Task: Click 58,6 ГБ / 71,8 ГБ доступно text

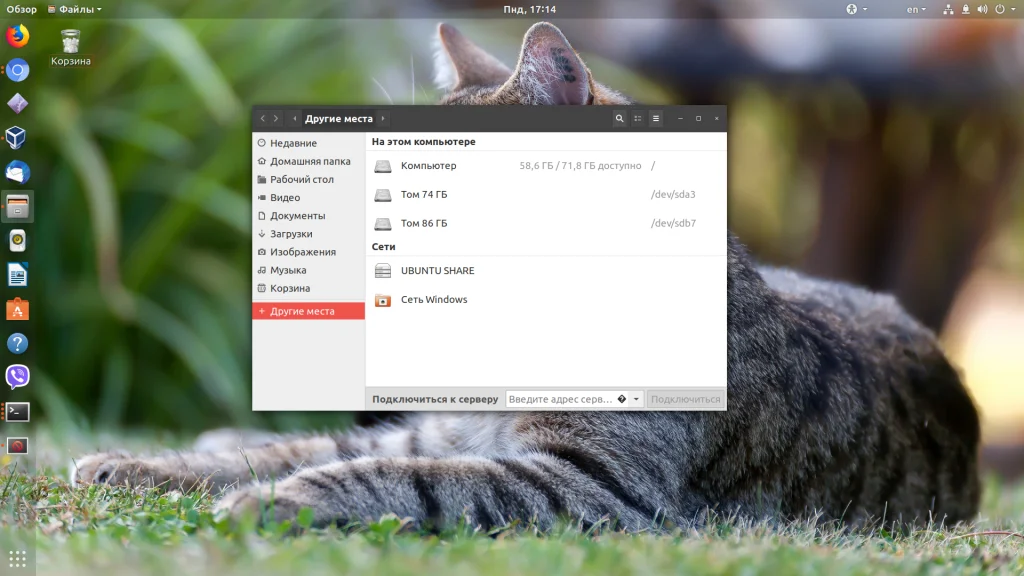Action: [580, 166]
